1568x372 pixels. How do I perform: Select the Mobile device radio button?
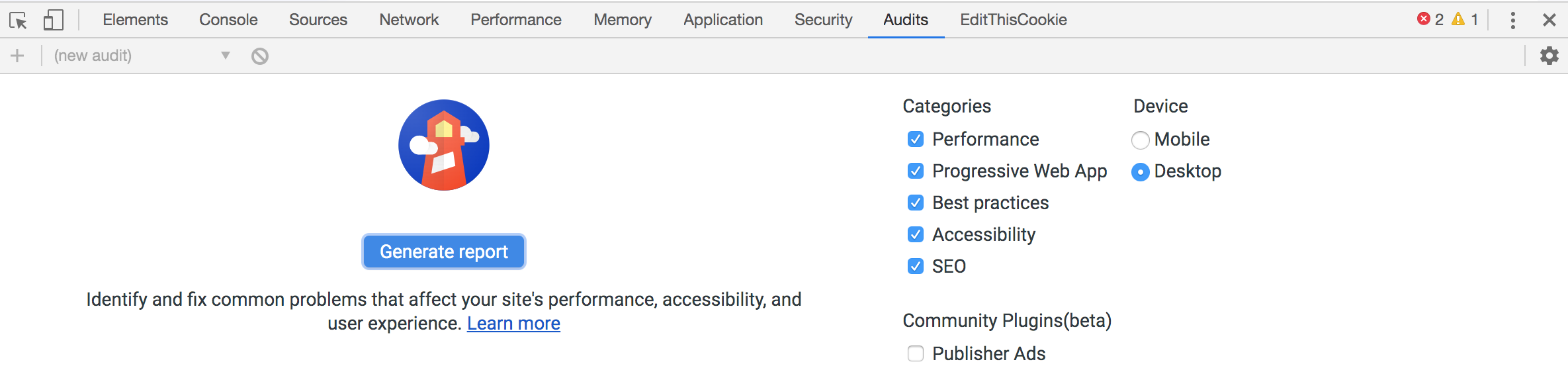pyautogui.click(x=1141, y=140)
